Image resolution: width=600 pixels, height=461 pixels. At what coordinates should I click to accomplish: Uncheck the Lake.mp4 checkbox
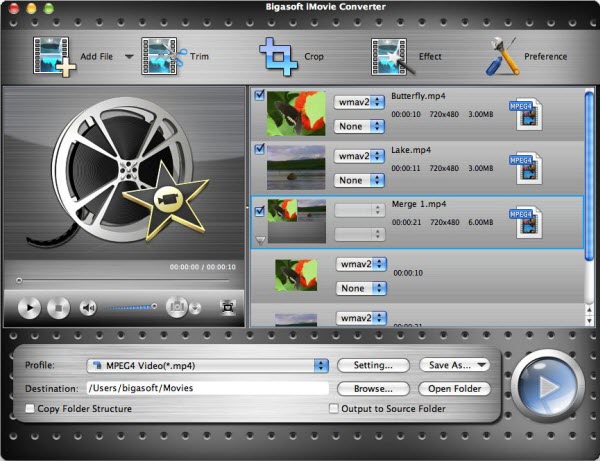(259, 149)
